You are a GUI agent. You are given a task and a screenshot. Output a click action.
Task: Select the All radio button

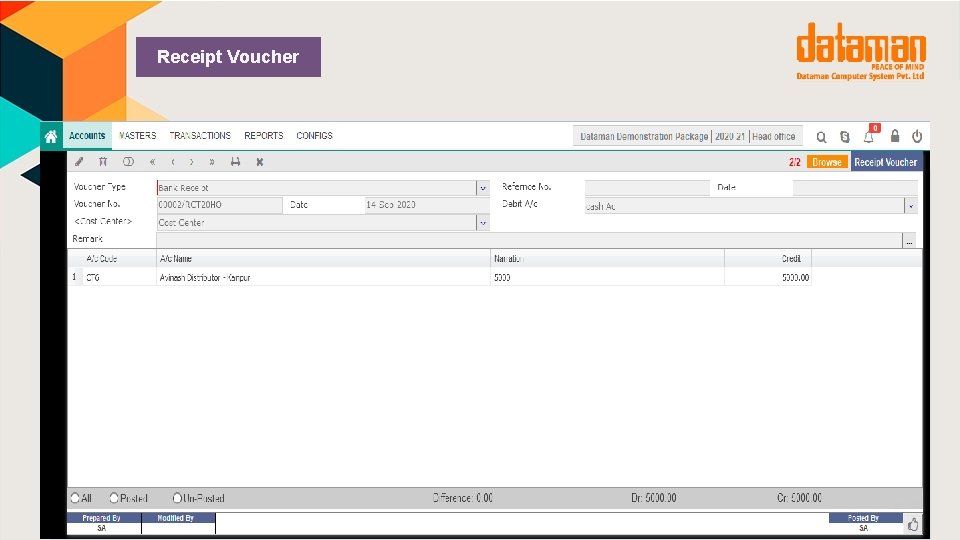[75, 498]
